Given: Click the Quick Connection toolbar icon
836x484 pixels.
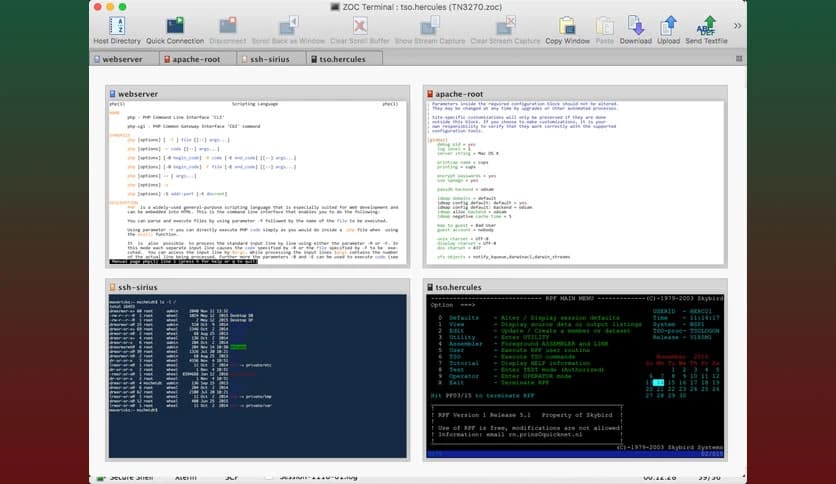Looking at the screenshot, I should pyautogui.click(x=175, y=26).
